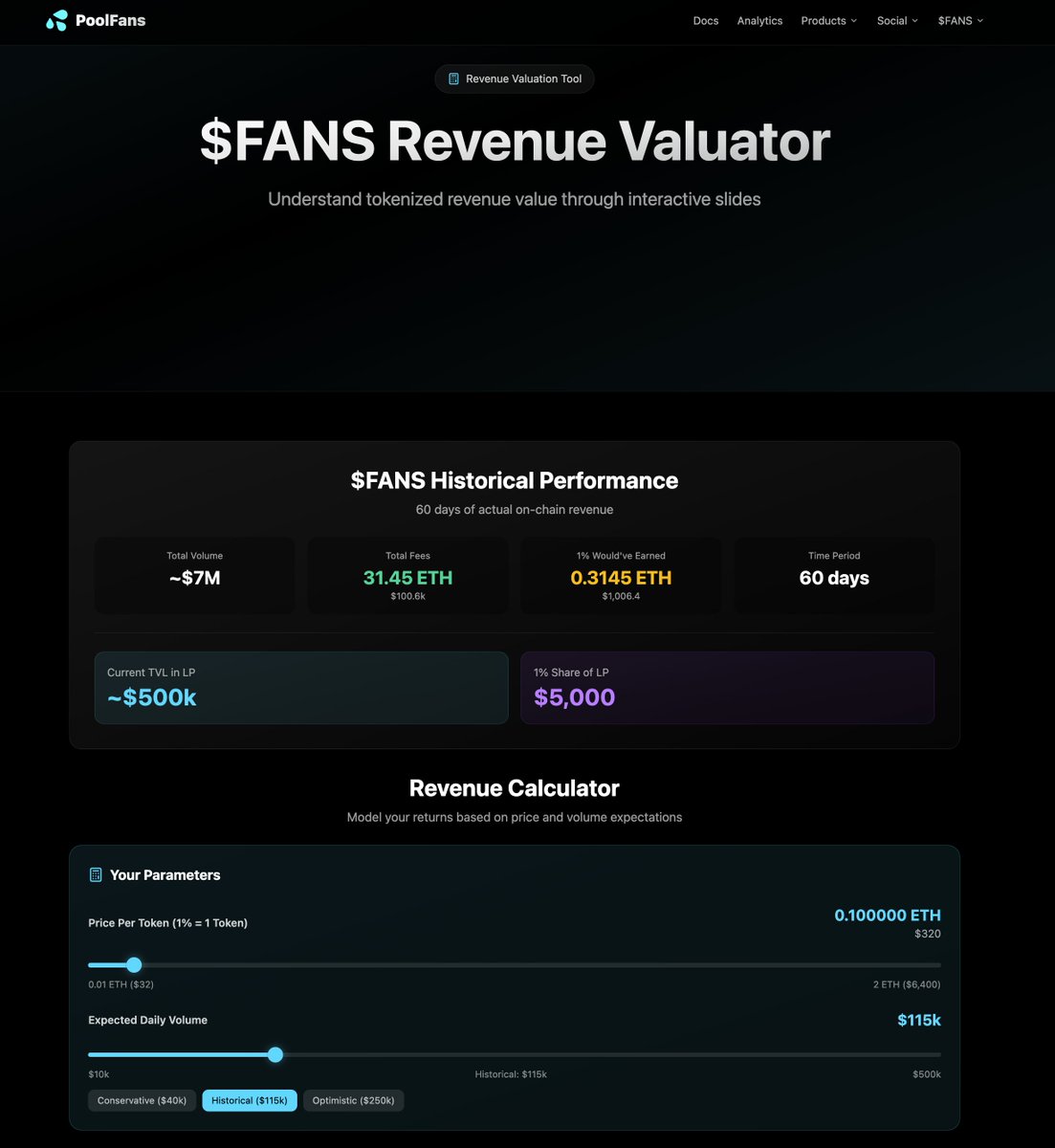Viewport: 1055px width, 1148px height.
Task: Click the Revenue Valuation Tool badge
Action: (x=515, y=78)
